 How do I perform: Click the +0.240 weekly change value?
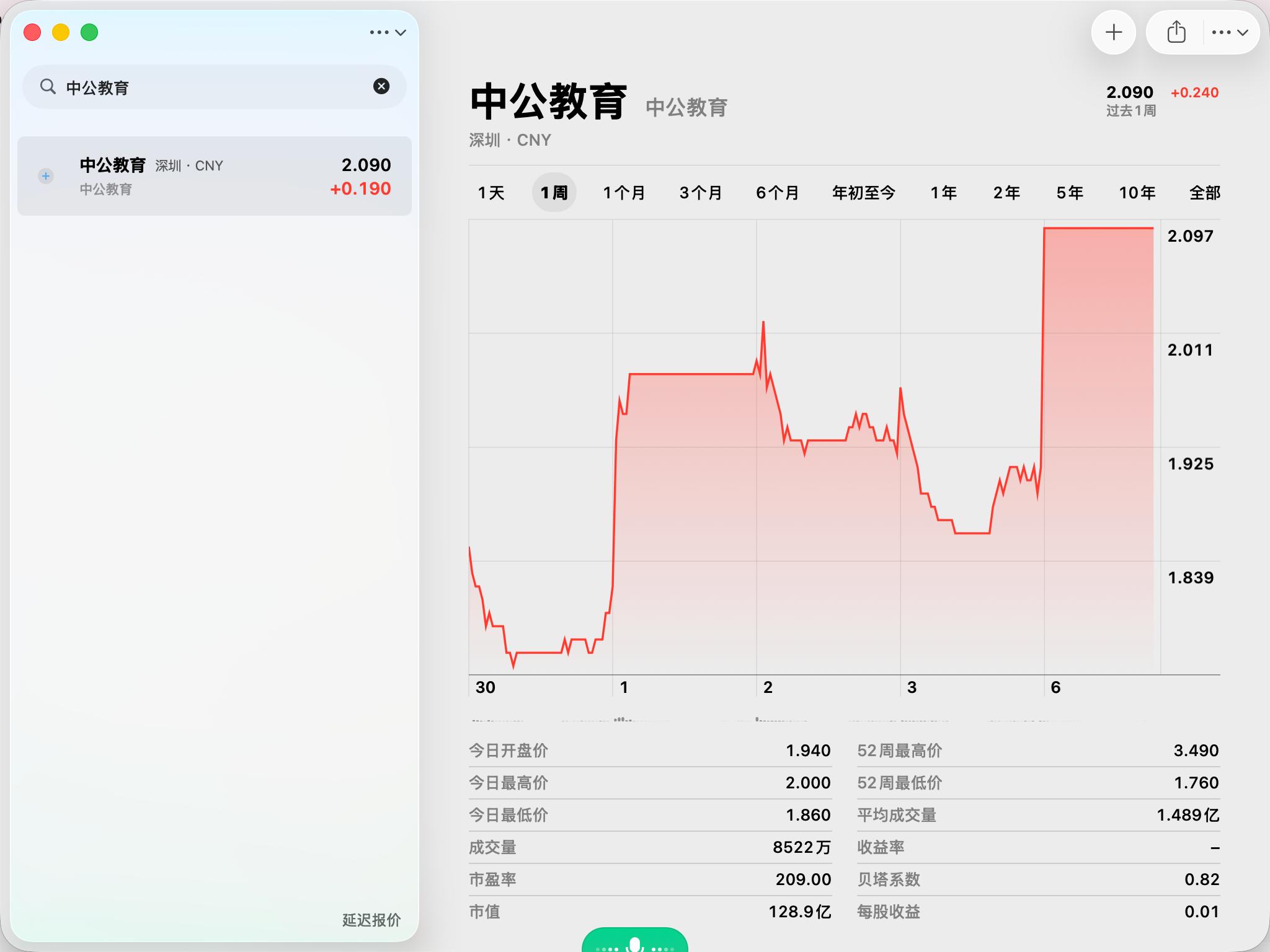click(x=1194, y=92)
